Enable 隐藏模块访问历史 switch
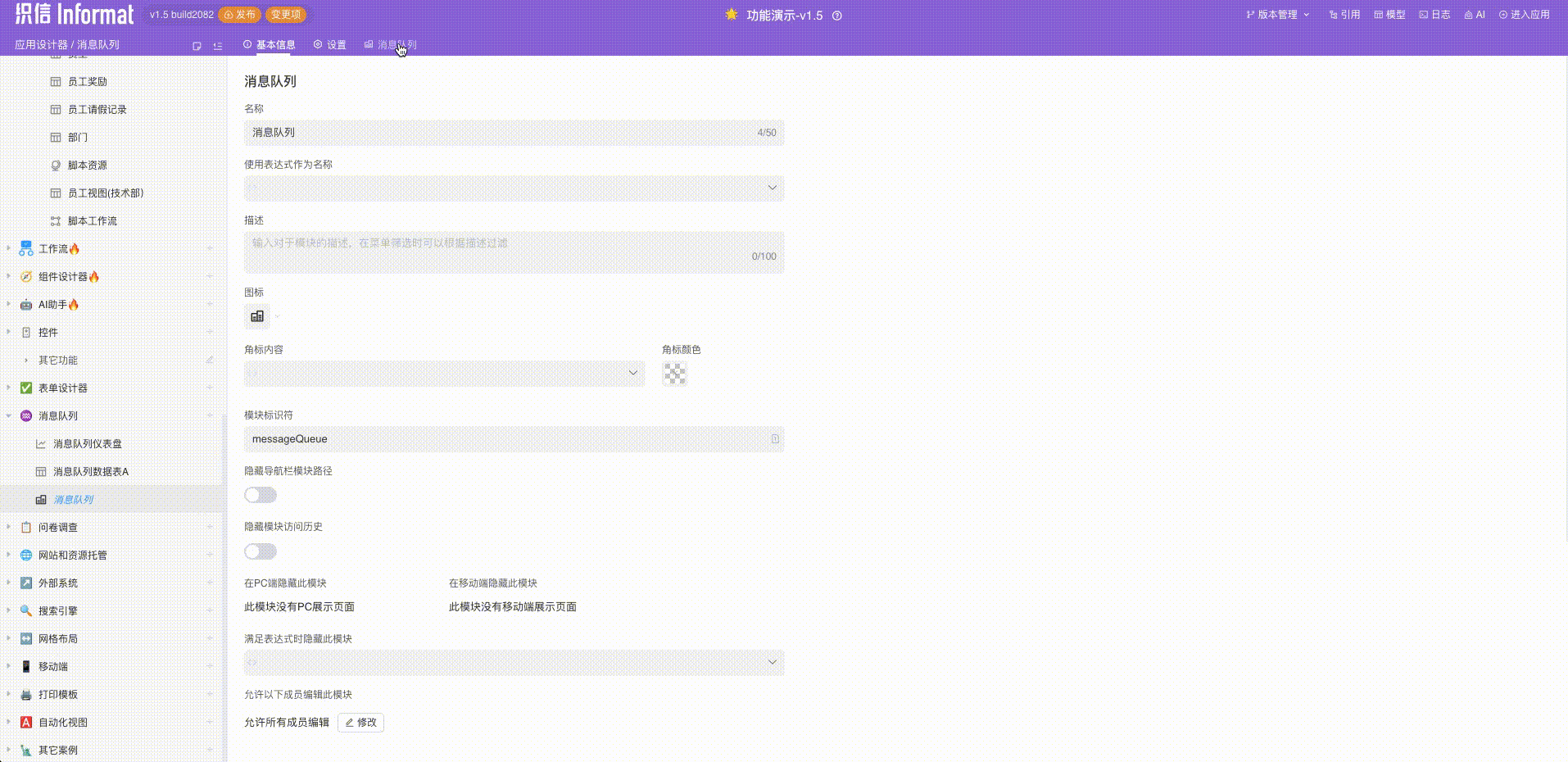 pos(260,551)
